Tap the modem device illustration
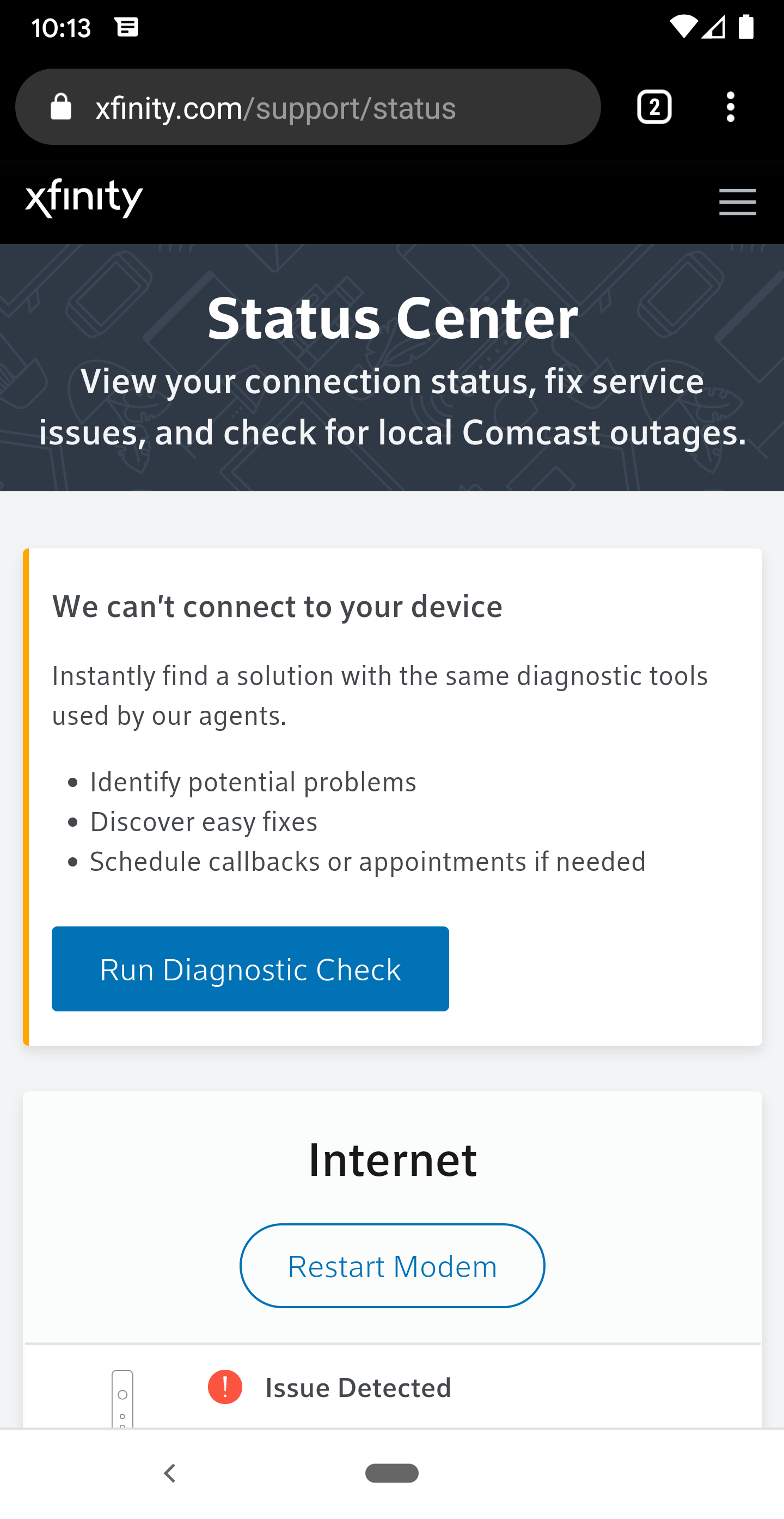The width and height of the screenshot is (784, 1519). (122, 1399)
